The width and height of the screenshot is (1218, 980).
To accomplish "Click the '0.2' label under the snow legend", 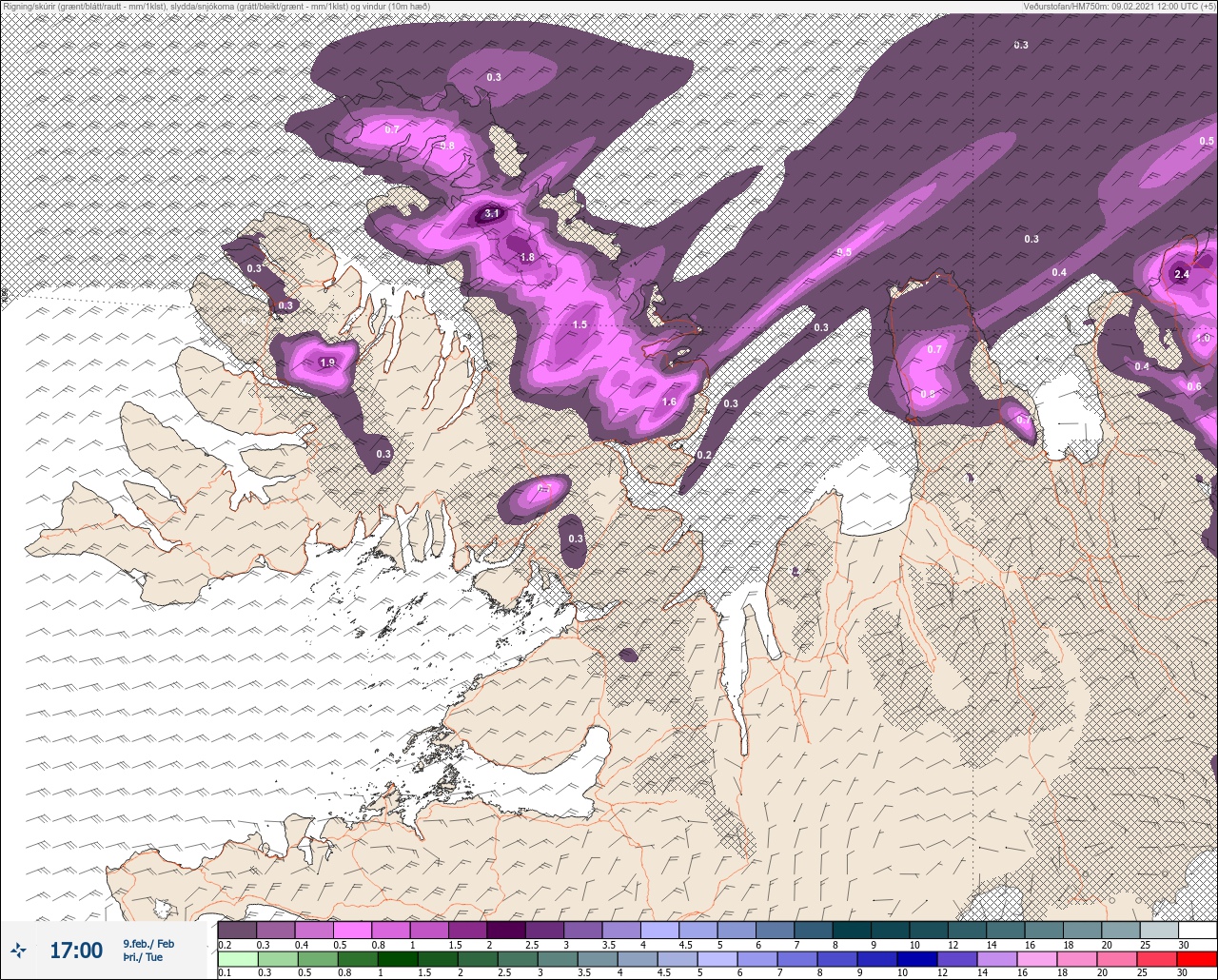I will click(225, 945).
